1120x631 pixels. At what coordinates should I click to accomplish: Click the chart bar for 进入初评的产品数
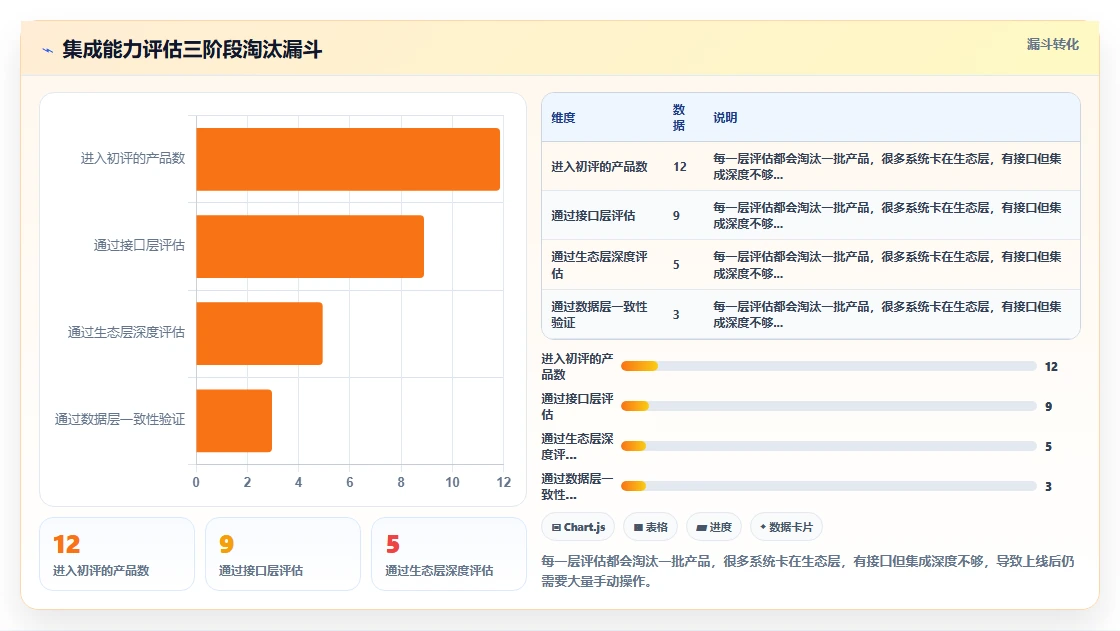click(x=348, y=159)
